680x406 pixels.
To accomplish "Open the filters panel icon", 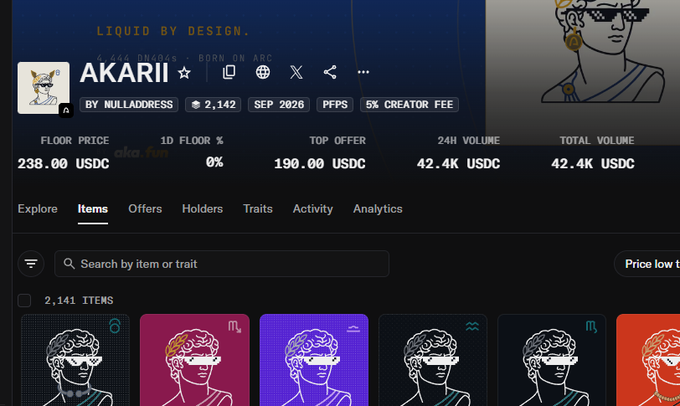I will [x=31, y=263].
